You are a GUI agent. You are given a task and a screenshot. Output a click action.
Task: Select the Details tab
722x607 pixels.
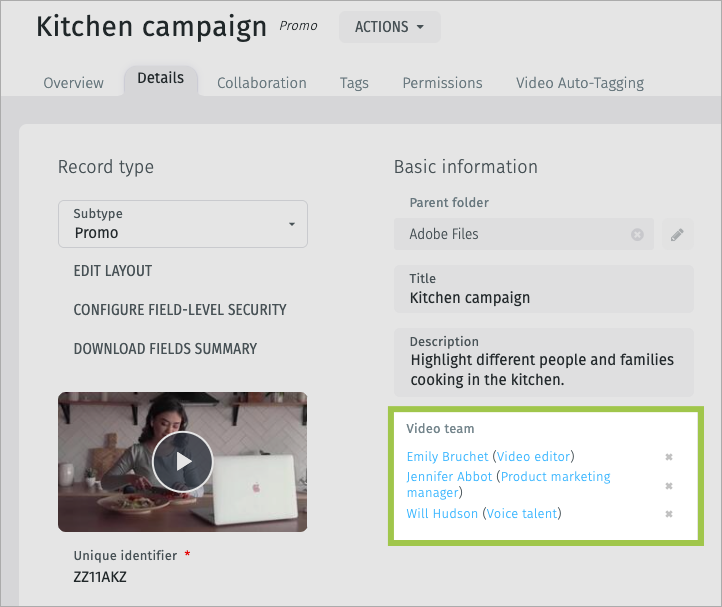coord(161,78)
